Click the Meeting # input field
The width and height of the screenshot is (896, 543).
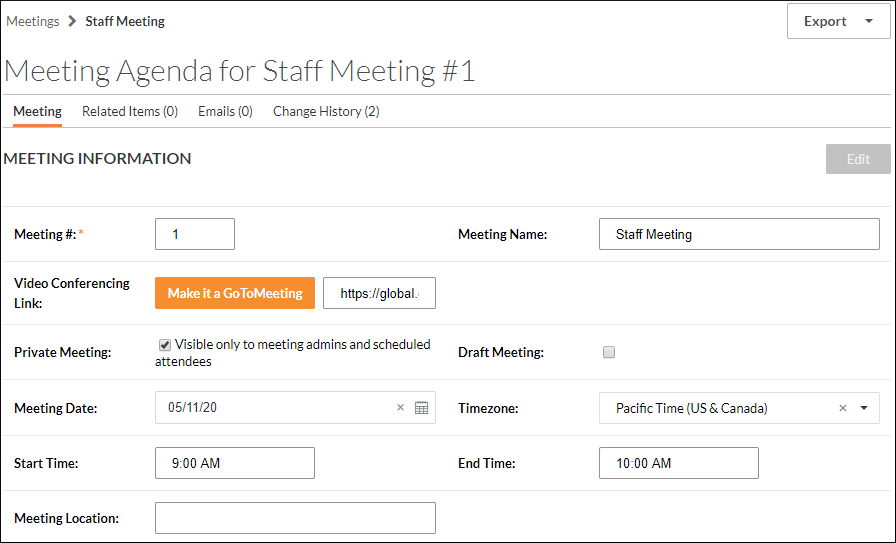click(195, 234)
